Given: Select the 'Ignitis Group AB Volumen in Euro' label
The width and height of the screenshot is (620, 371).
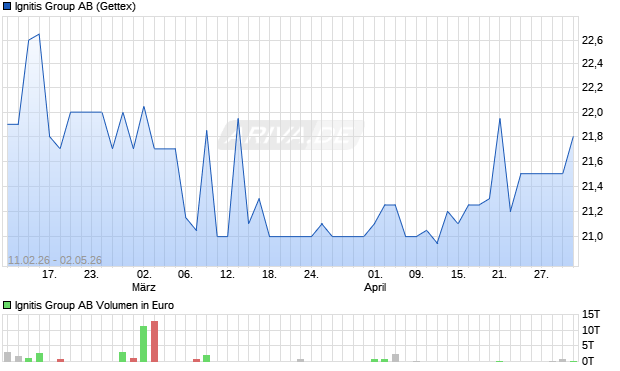Looking at the screenshot, I should 94,305.
